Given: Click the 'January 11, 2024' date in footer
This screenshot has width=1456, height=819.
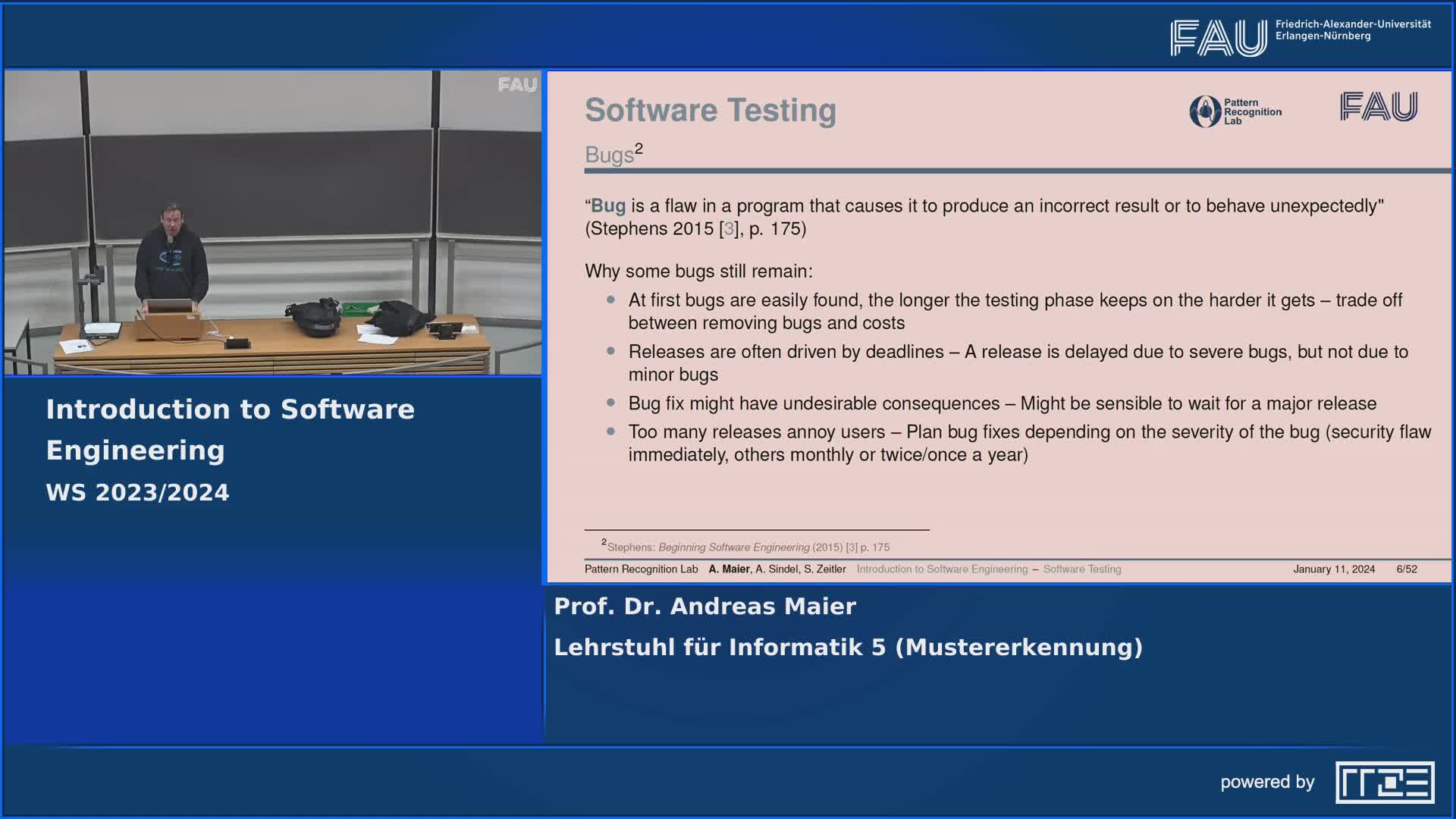Looking at the screenshot, I should click(1333, 570).
